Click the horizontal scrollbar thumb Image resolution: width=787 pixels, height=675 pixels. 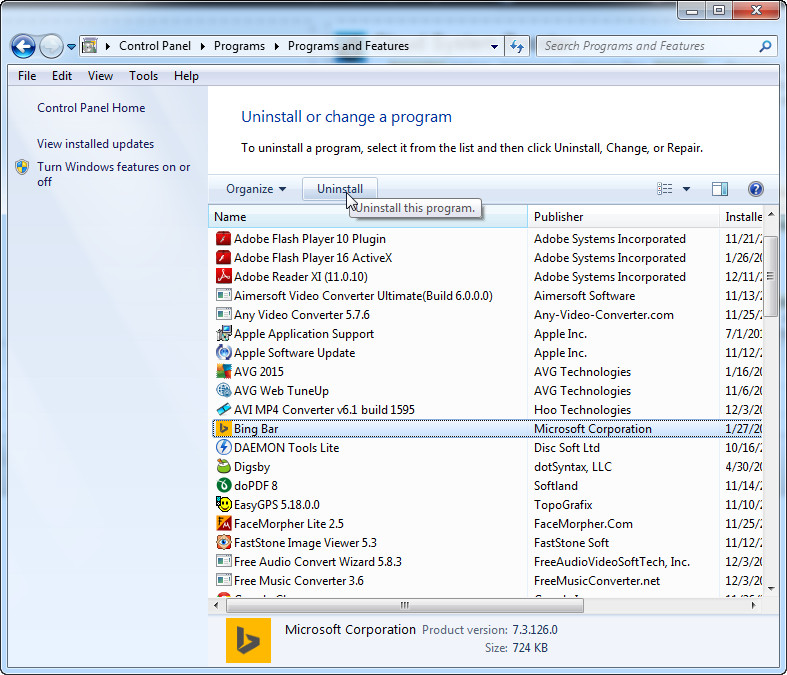[x=405, y=605]
